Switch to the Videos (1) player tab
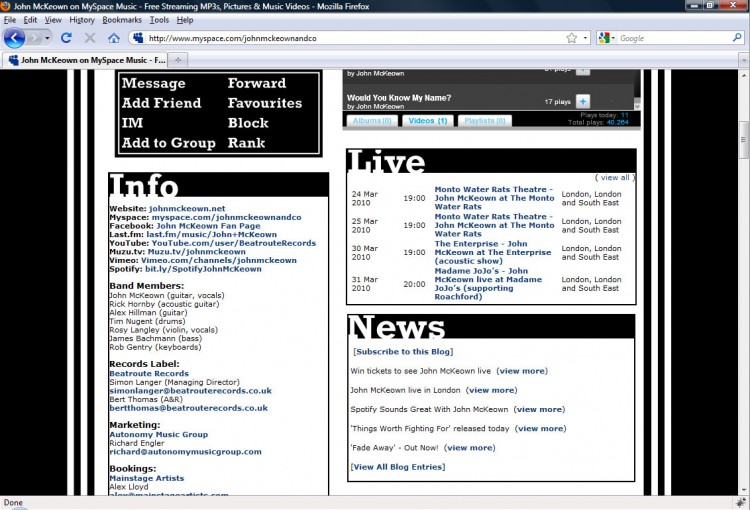Image resolution: width=750 pixels, height=510 pixels. [x=428, y=121]
